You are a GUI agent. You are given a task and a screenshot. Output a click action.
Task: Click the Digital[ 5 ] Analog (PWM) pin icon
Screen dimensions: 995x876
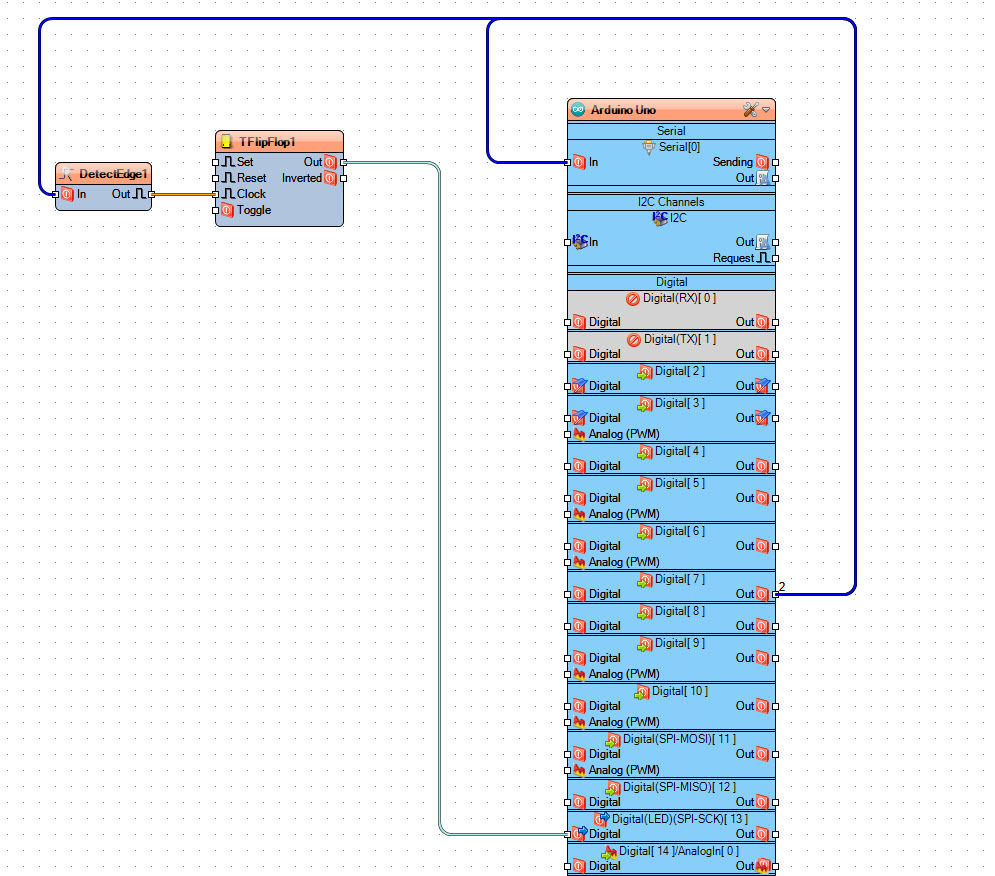pyautogui.click(x=579, y=514)
